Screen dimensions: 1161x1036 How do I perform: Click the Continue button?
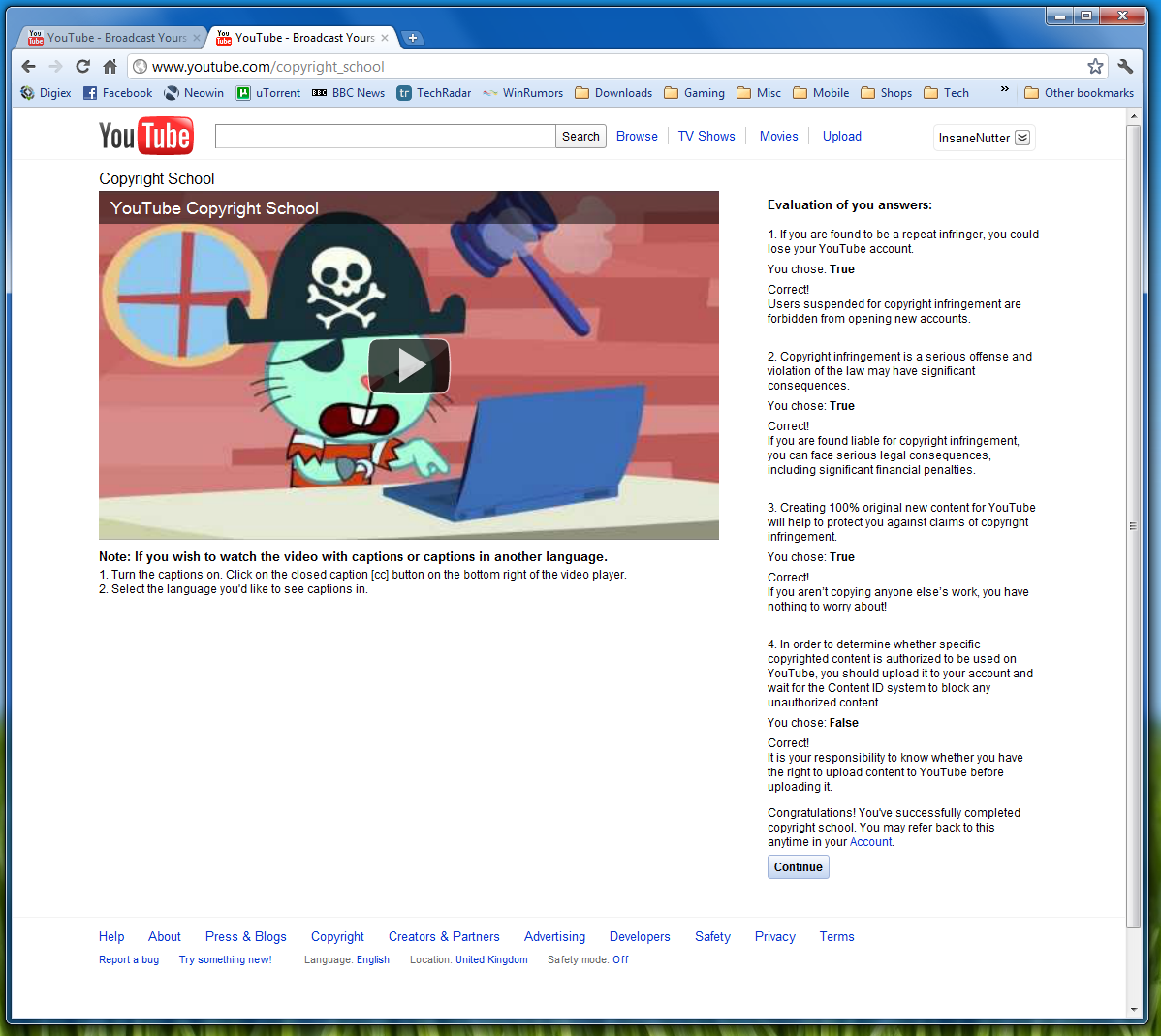tap(799, 867)
